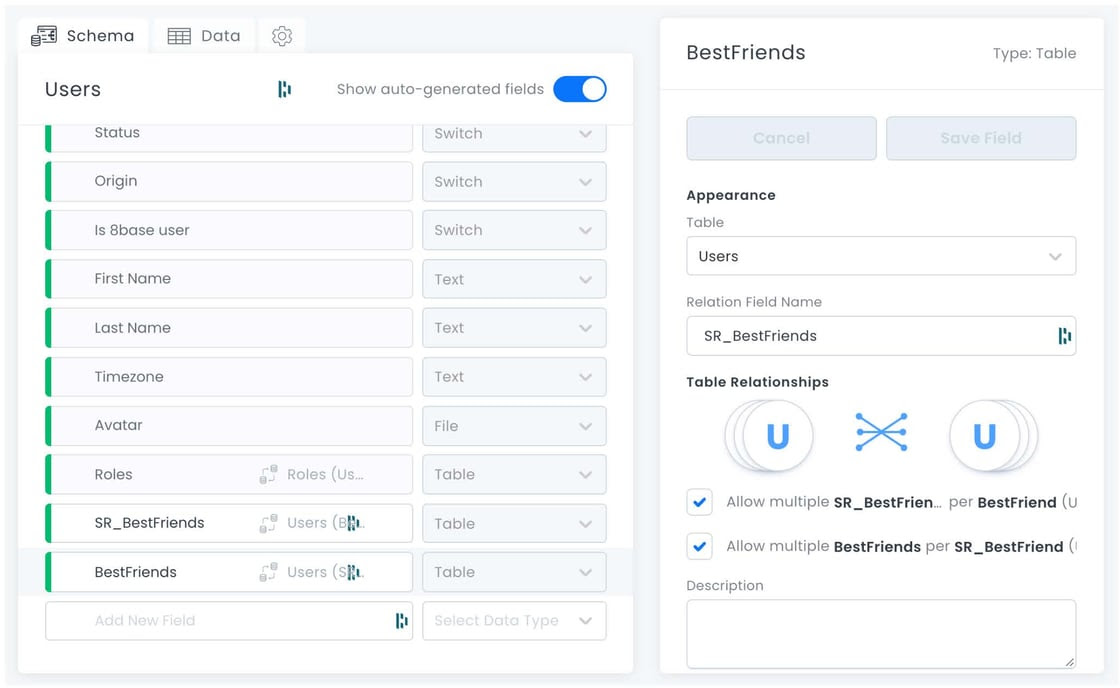
Task: Click the icon beside the Users table title
Action: (284, 89)
